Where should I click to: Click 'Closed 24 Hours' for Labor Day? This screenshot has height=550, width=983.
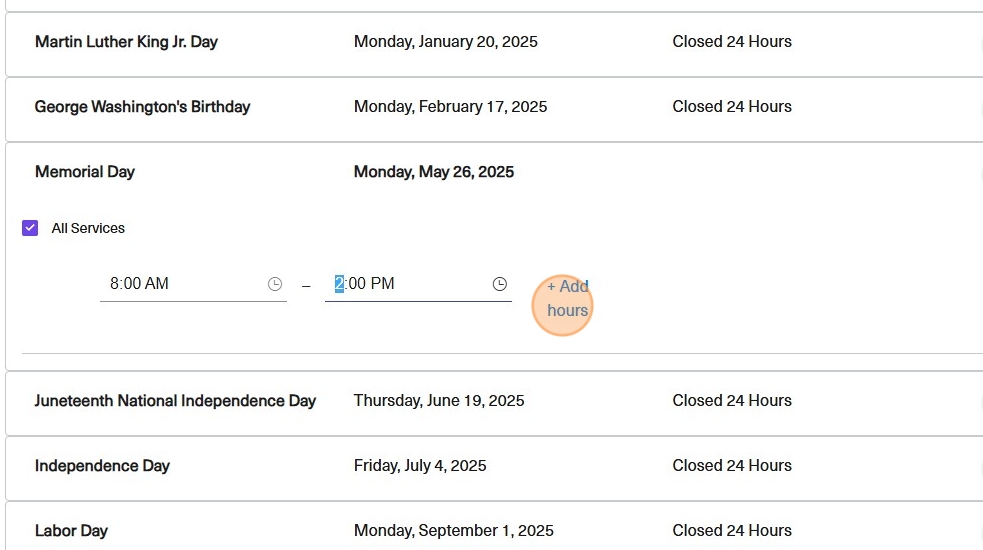point(732,531)
